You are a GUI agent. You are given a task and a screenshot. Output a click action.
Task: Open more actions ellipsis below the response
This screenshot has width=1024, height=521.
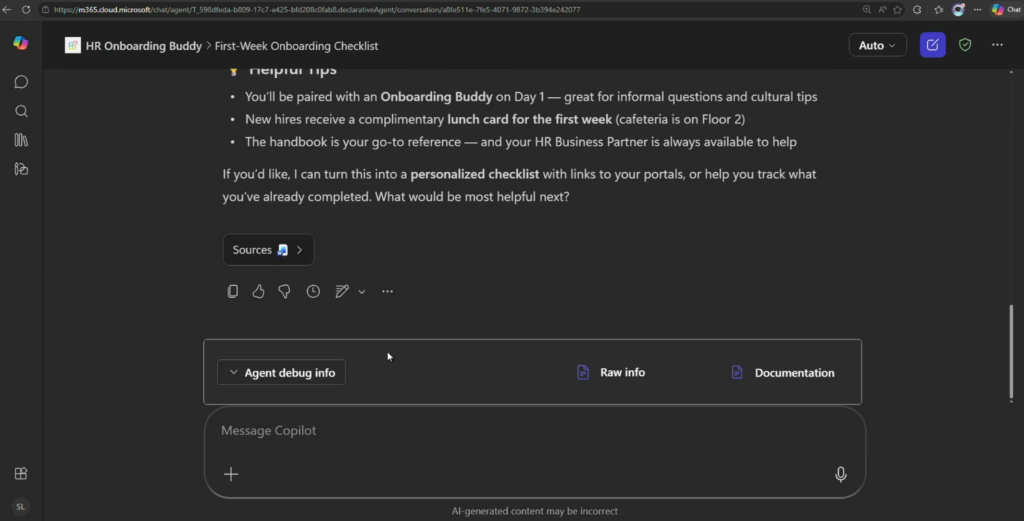(x=388, y=291)
